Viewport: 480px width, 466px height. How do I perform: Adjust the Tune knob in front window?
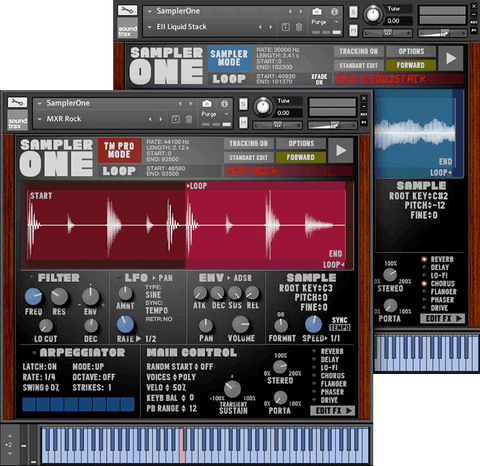coord(263,107)
